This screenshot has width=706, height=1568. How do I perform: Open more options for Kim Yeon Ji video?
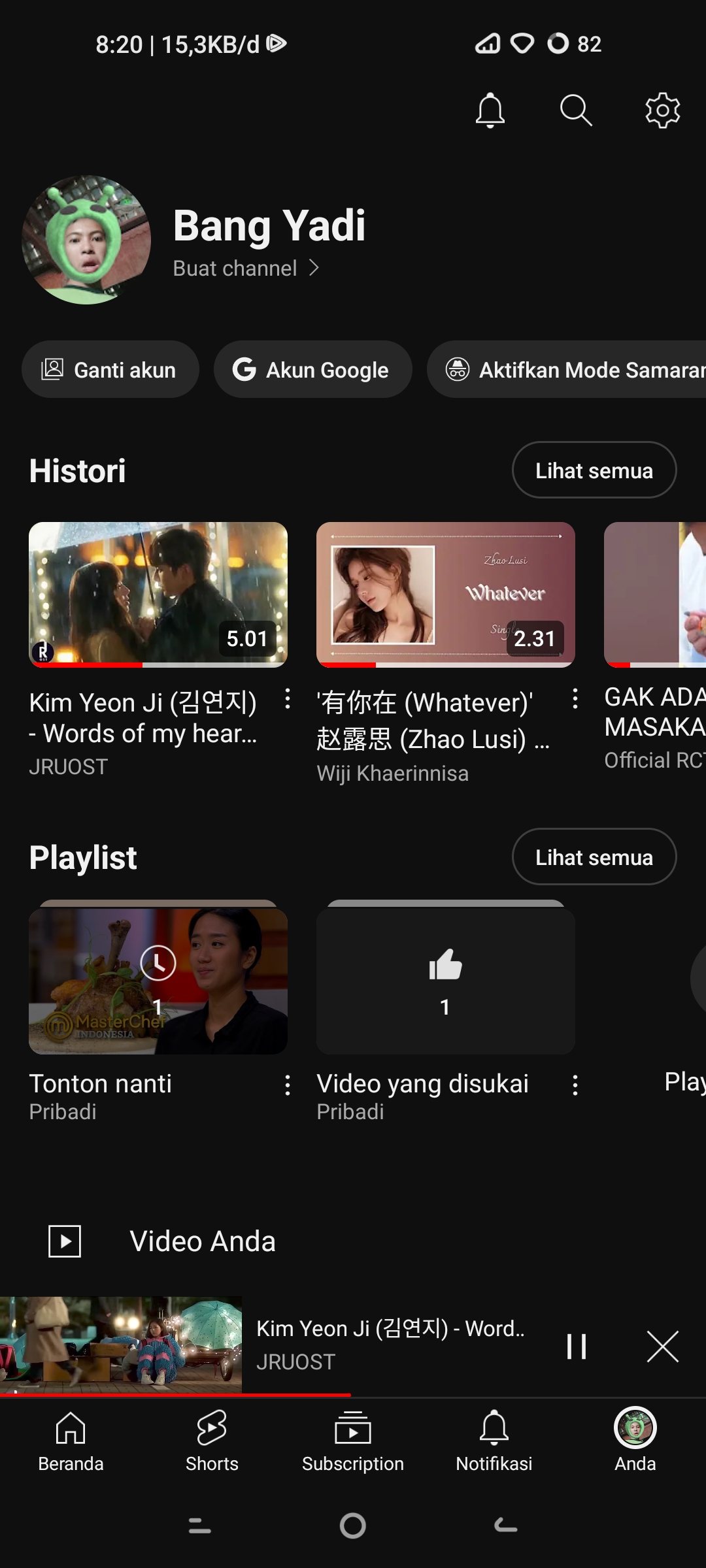tap(288, 699)
